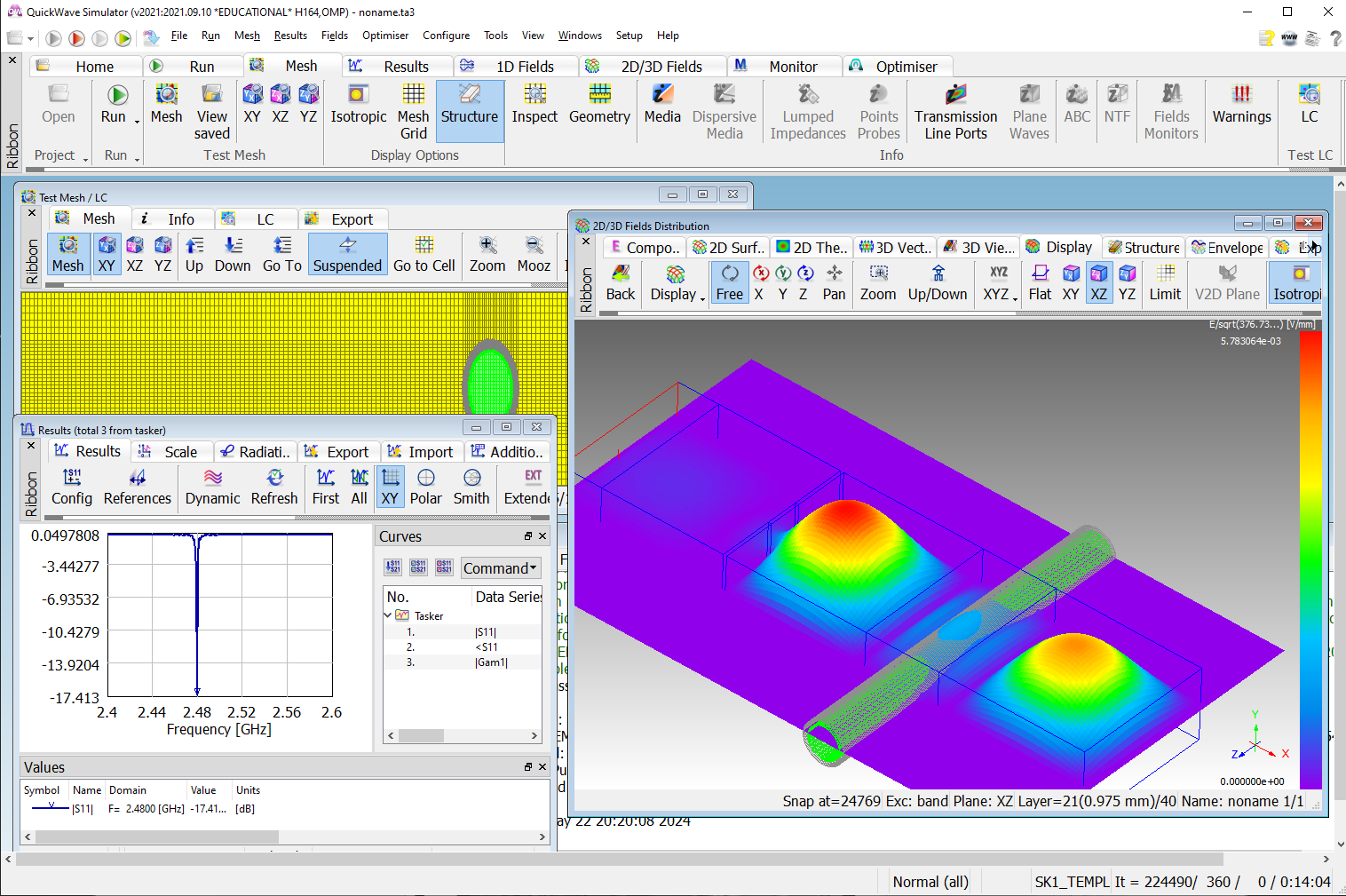Collapse the Tasker tree node

click(388, 615)
